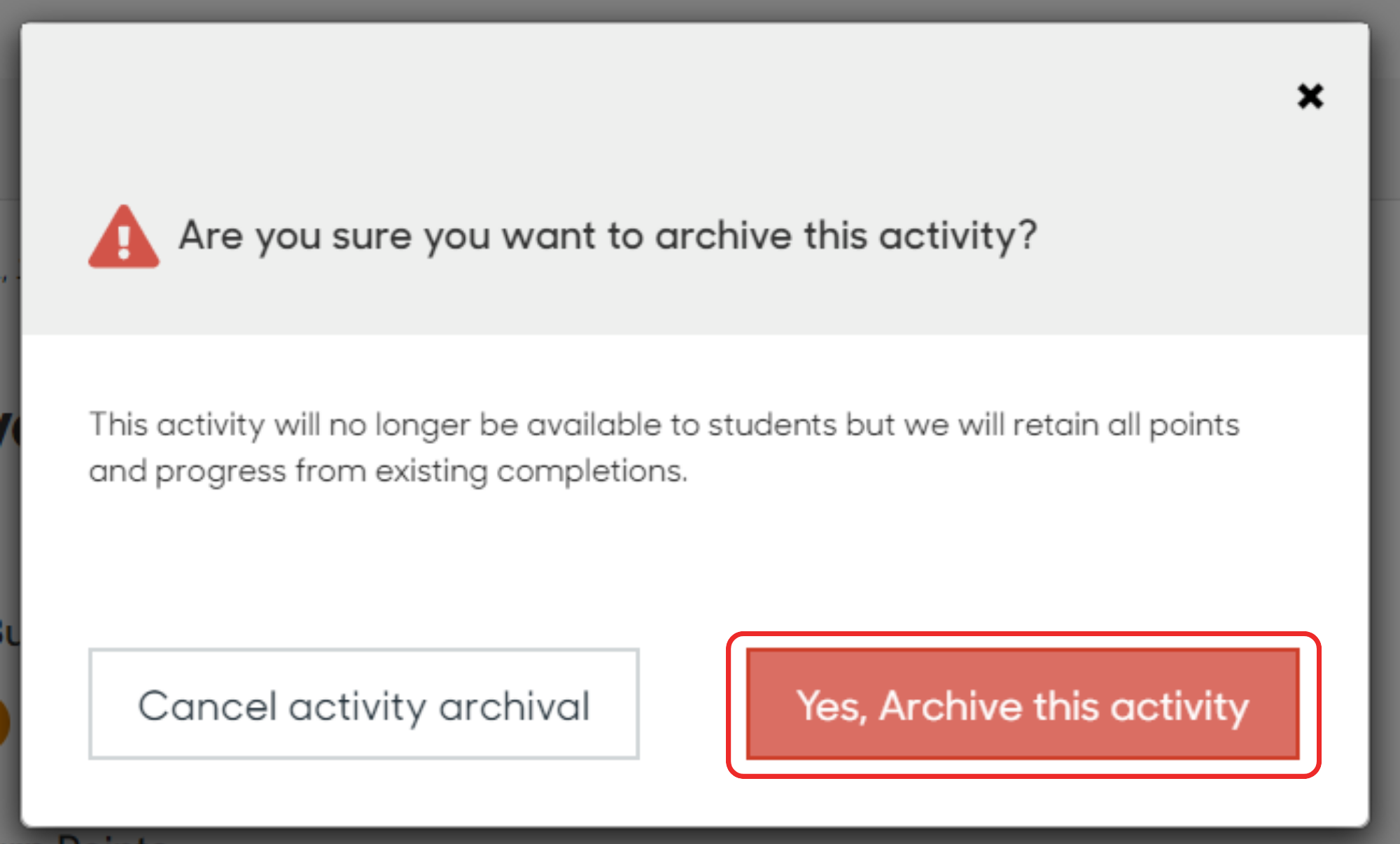Click the dimmed backdrop above the dialog

click(700, 10)
